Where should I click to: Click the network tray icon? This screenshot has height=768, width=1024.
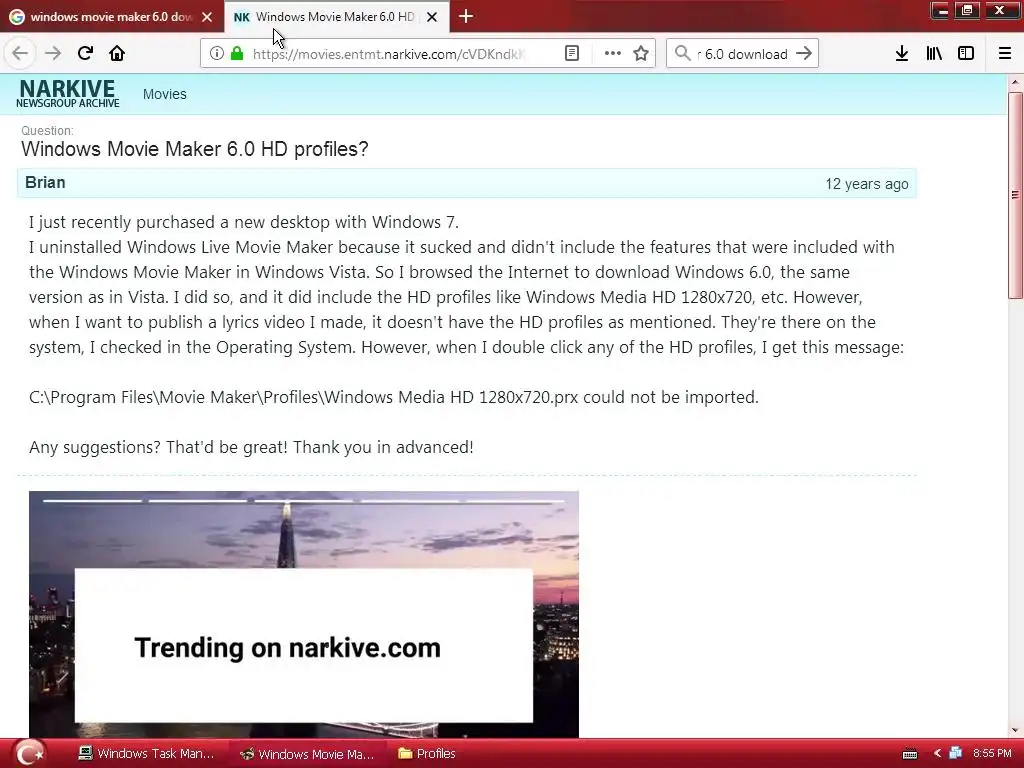pos(956,753)
